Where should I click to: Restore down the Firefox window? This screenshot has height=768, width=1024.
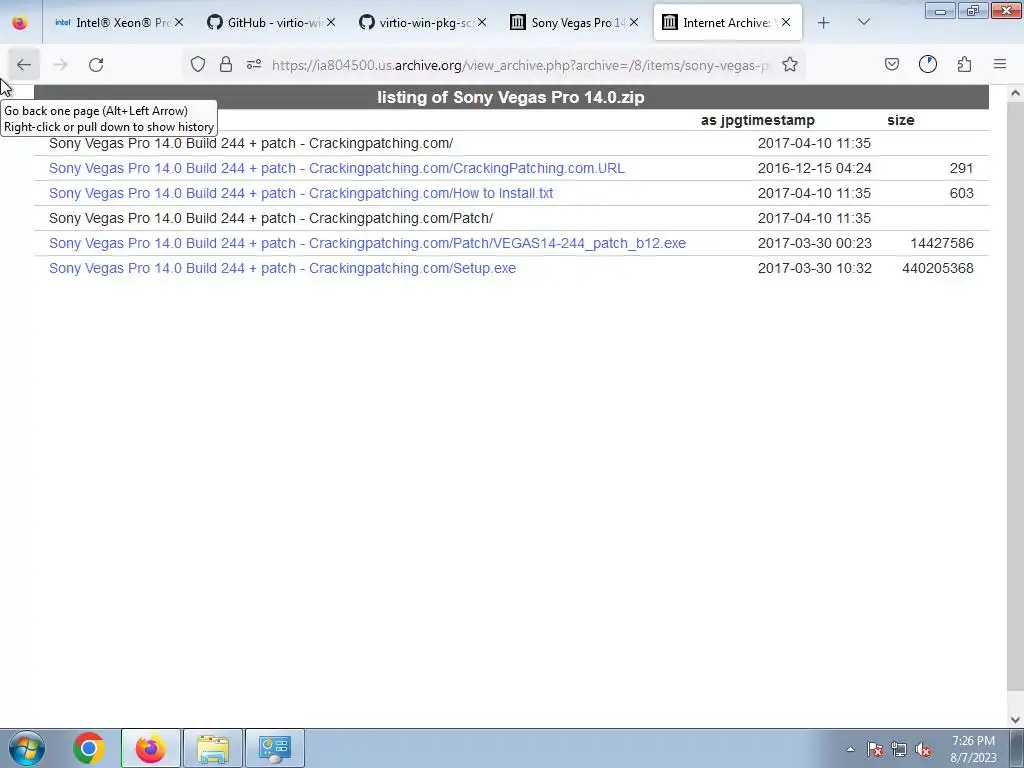tap(973, 10)
